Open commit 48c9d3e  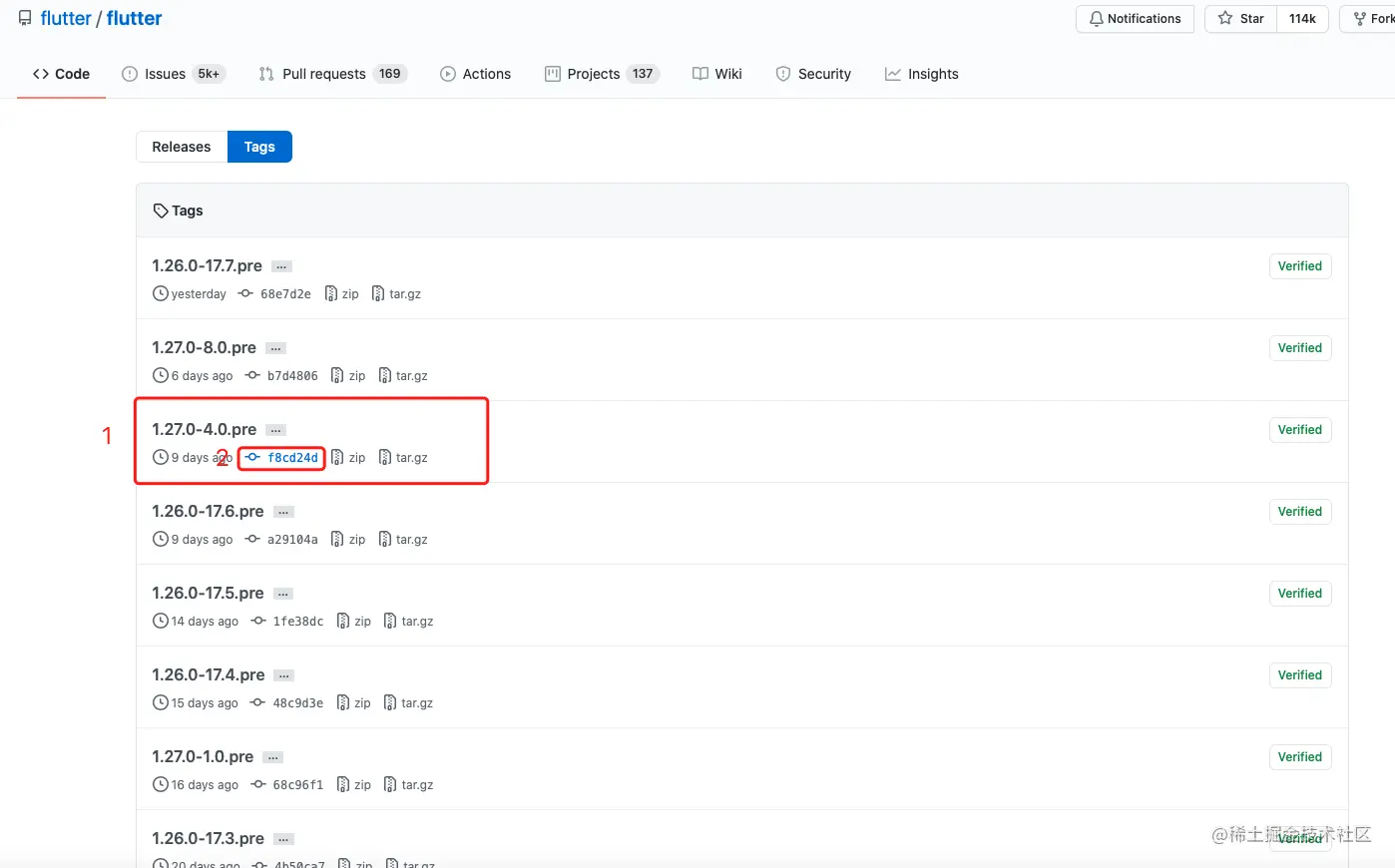pos(287,703)
